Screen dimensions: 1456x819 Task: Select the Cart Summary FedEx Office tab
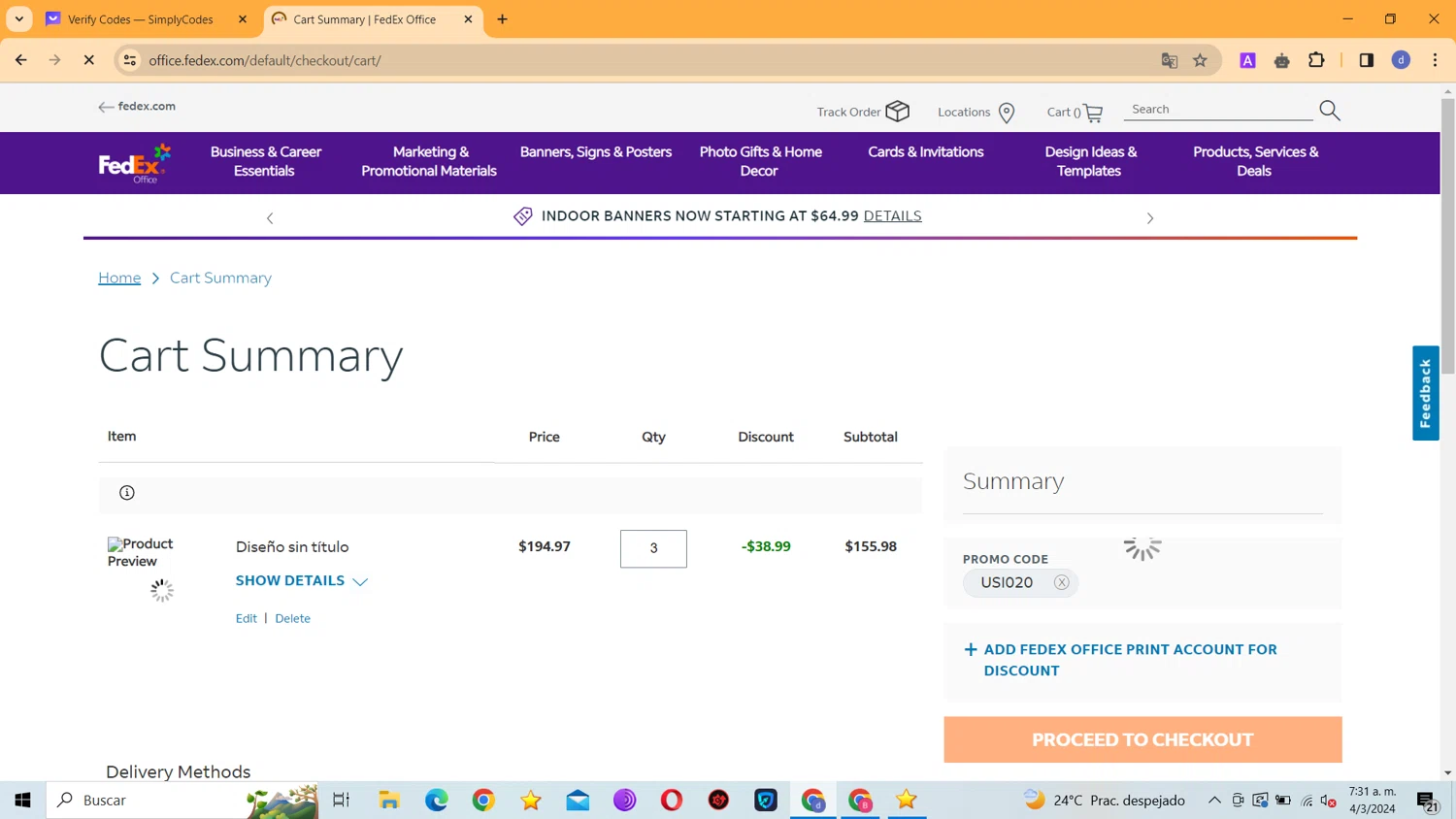[364, 19]
